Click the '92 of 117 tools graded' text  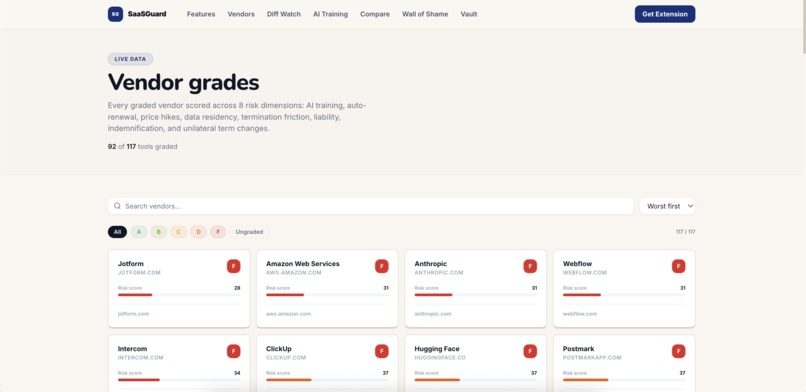[x=142, y=147]
